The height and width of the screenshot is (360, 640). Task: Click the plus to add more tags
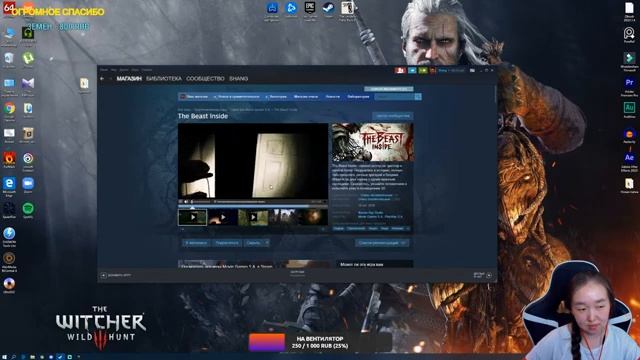[408, 229]
